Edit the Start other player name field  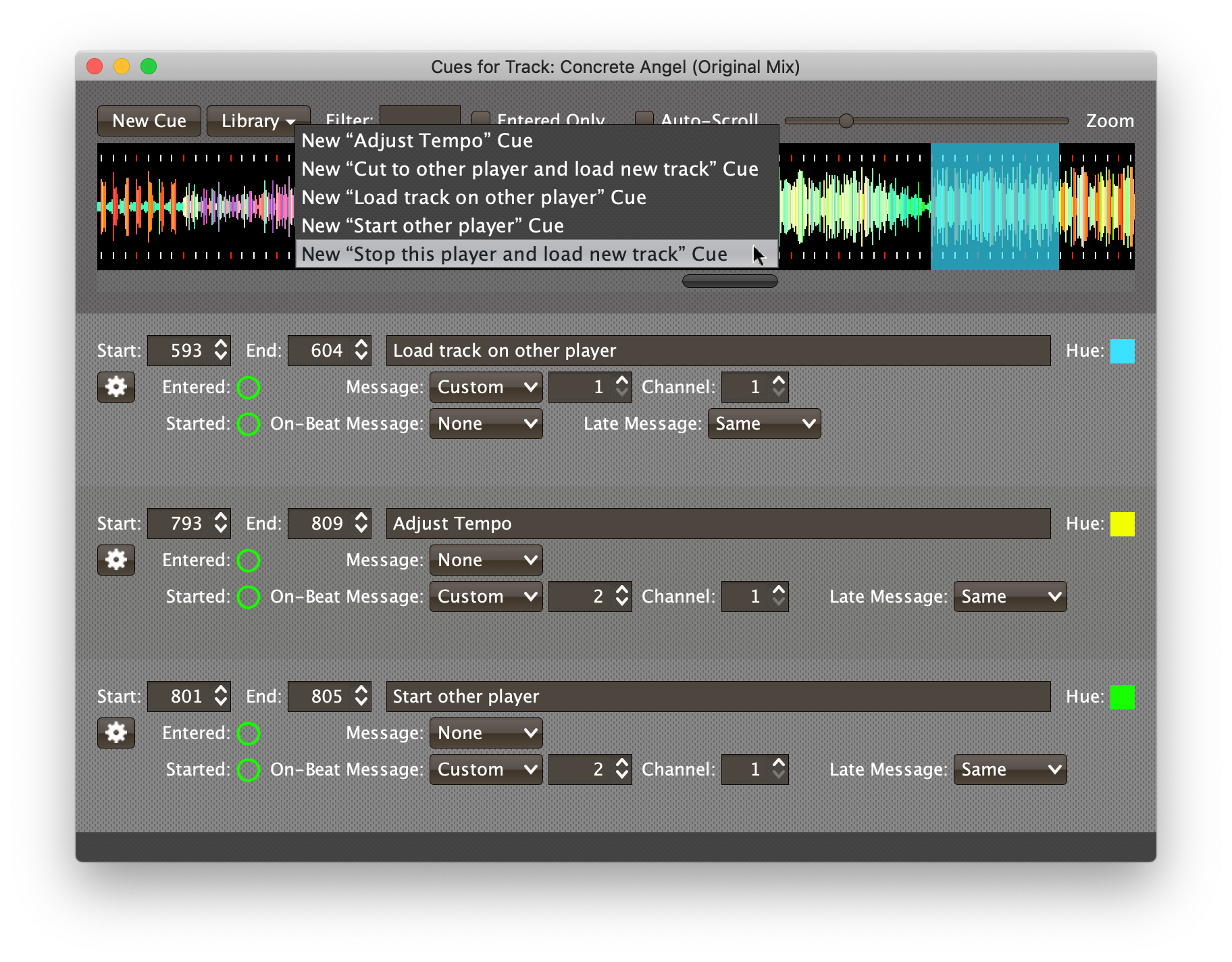[718, 697]
